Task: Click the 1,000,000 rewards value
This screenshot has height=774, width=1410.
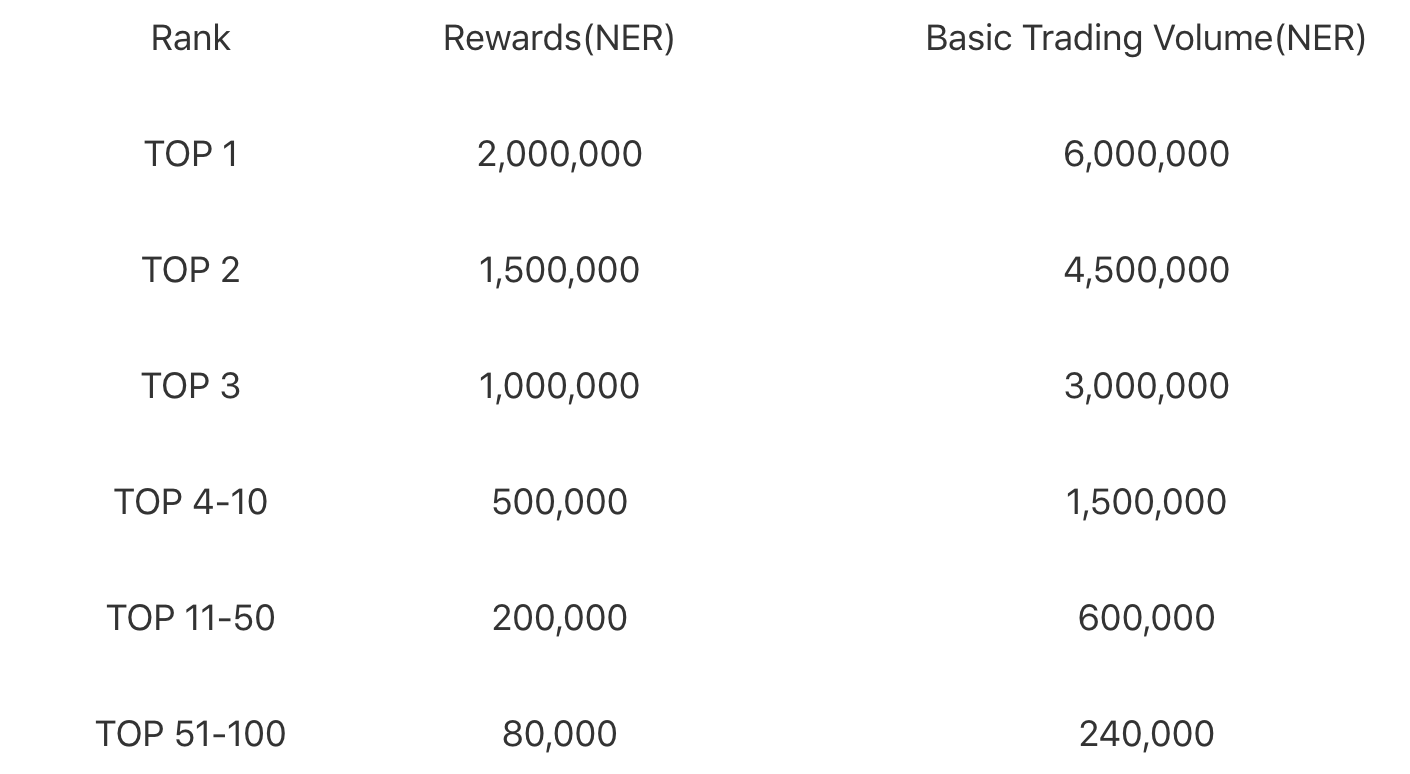Action: click(559, 386)
